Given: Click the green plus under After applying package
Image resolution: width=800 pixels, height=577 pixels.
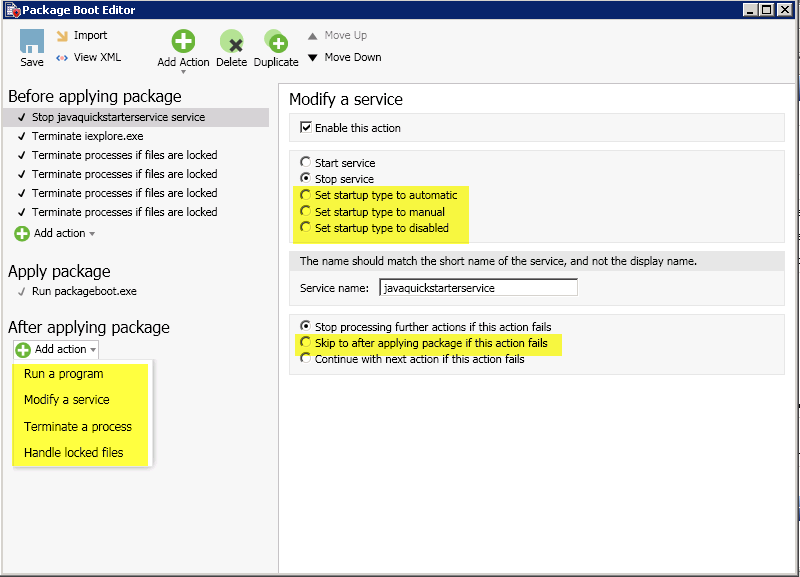Looking at the screenshot, I should click(23, 350).
